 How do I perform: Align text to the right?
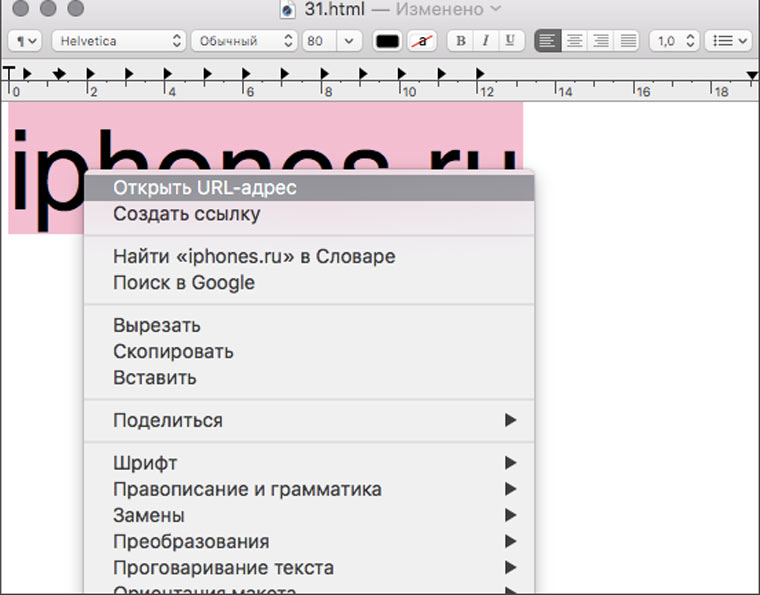tap(601, 41)
